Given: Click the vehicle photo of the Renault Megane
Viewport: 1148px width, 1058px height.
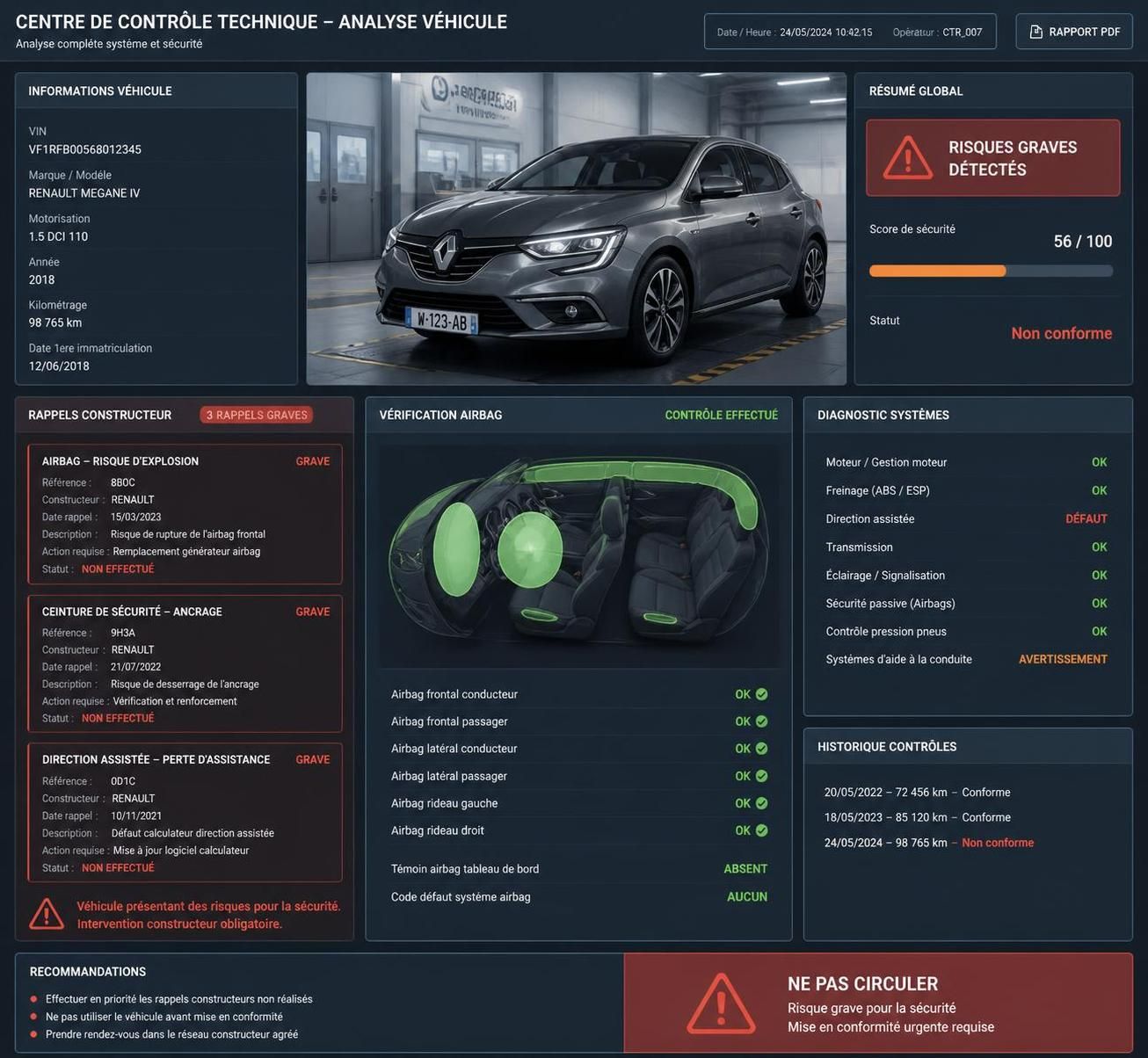Looking at the screenshot, I should 577,228.
